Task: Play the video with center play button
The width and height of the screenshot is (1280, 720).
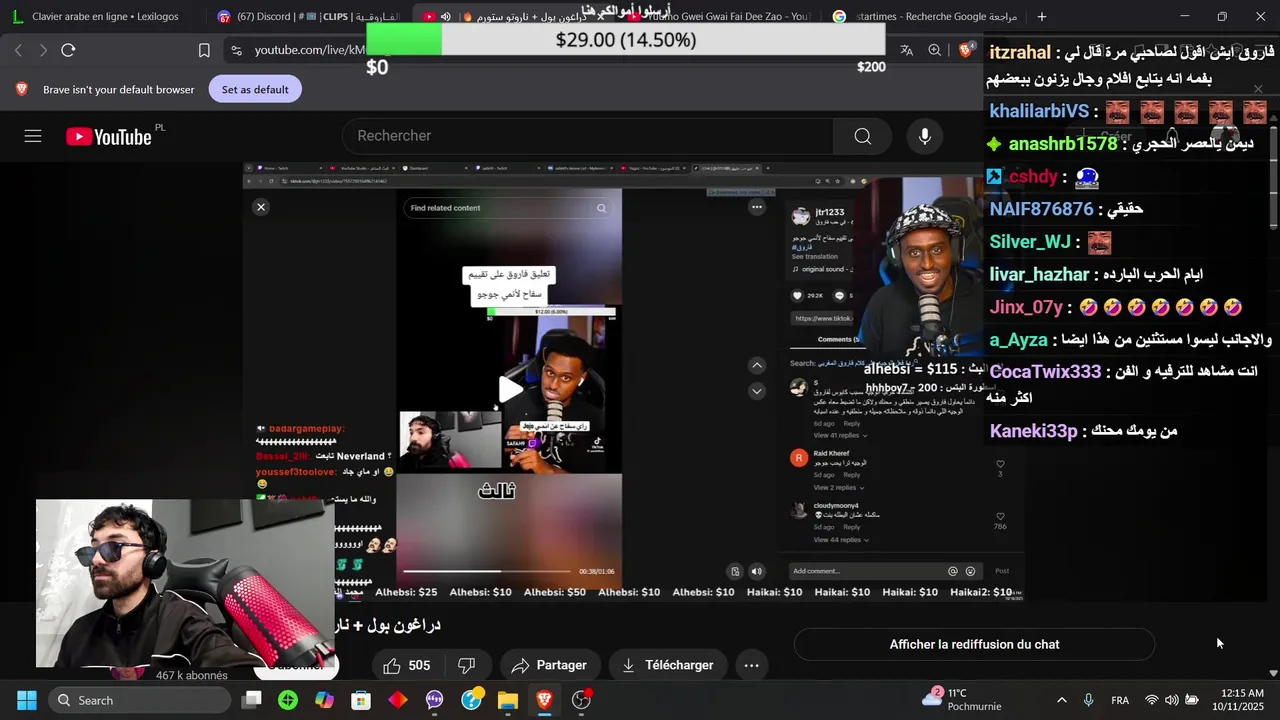Action: [511, 389]
